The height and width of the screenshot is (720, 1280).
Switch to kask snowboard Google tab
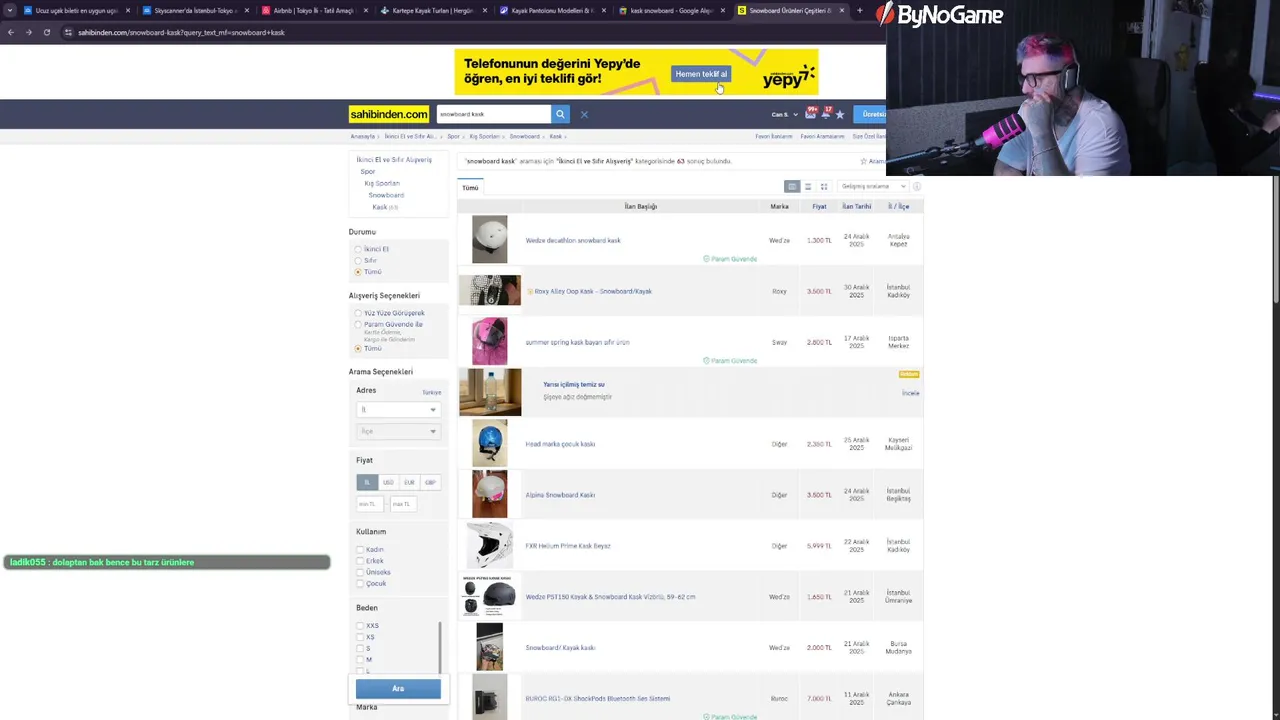pos(671,10)
